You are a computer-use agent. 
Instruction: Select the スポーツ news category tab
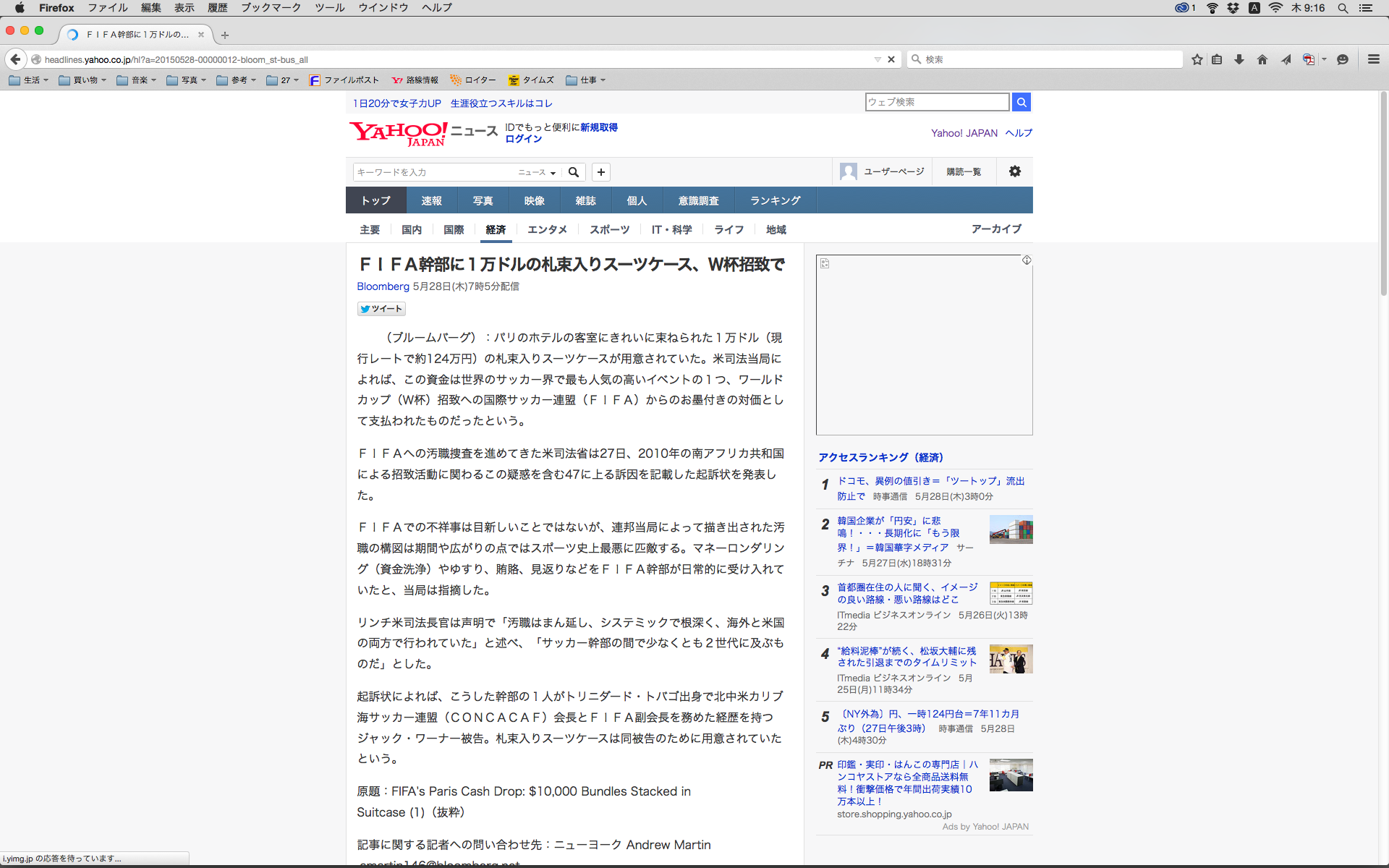pos(609,229)
